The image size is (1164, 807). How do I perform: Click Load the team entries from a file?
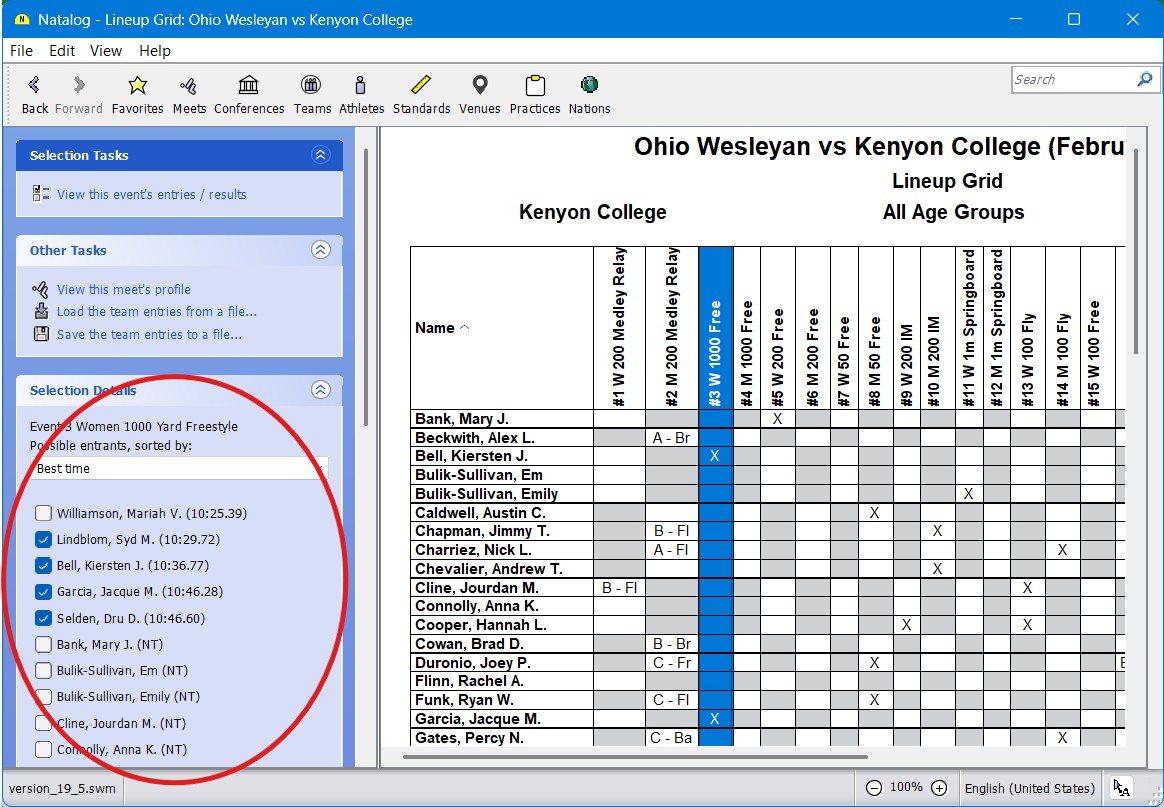pos(156,312)
